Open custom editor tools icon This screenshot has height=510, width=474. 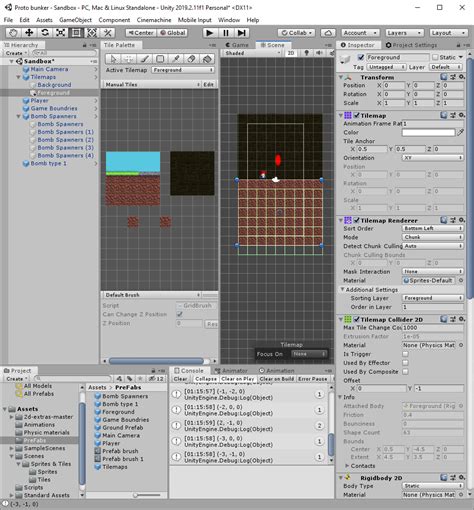point(107,33)
